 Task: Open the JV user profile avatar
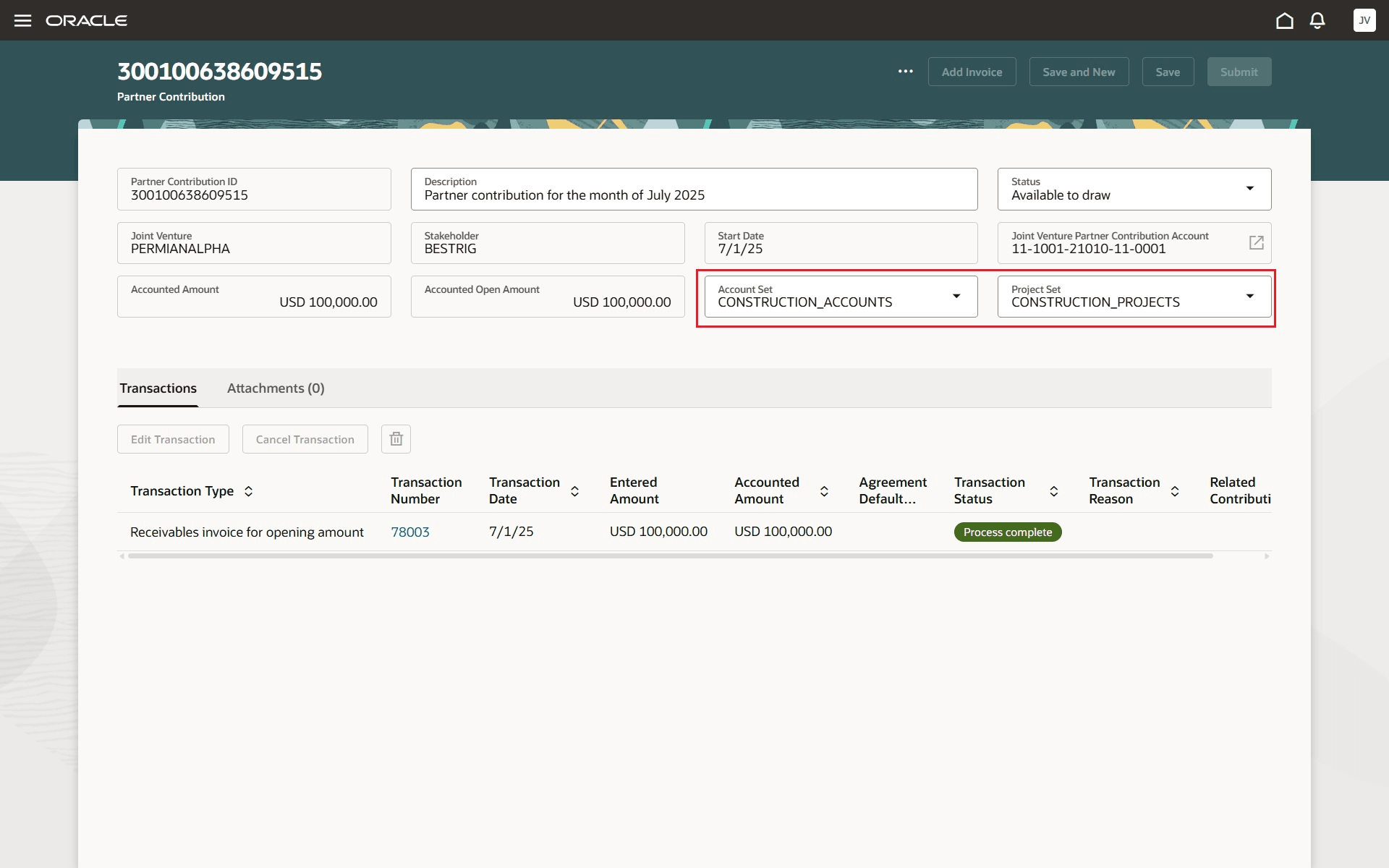(1364, 20)
